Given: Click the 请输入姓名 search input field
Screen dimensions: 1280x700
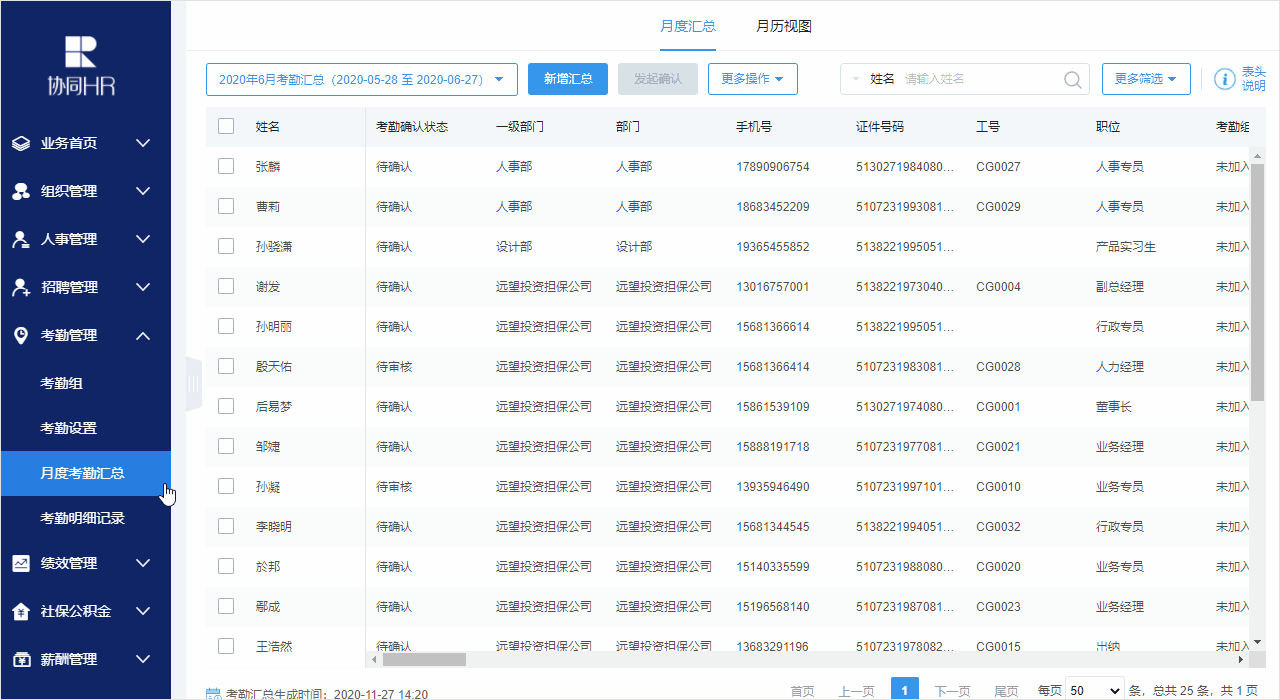Looking at the screenshot, I should (x=980, y=79).
